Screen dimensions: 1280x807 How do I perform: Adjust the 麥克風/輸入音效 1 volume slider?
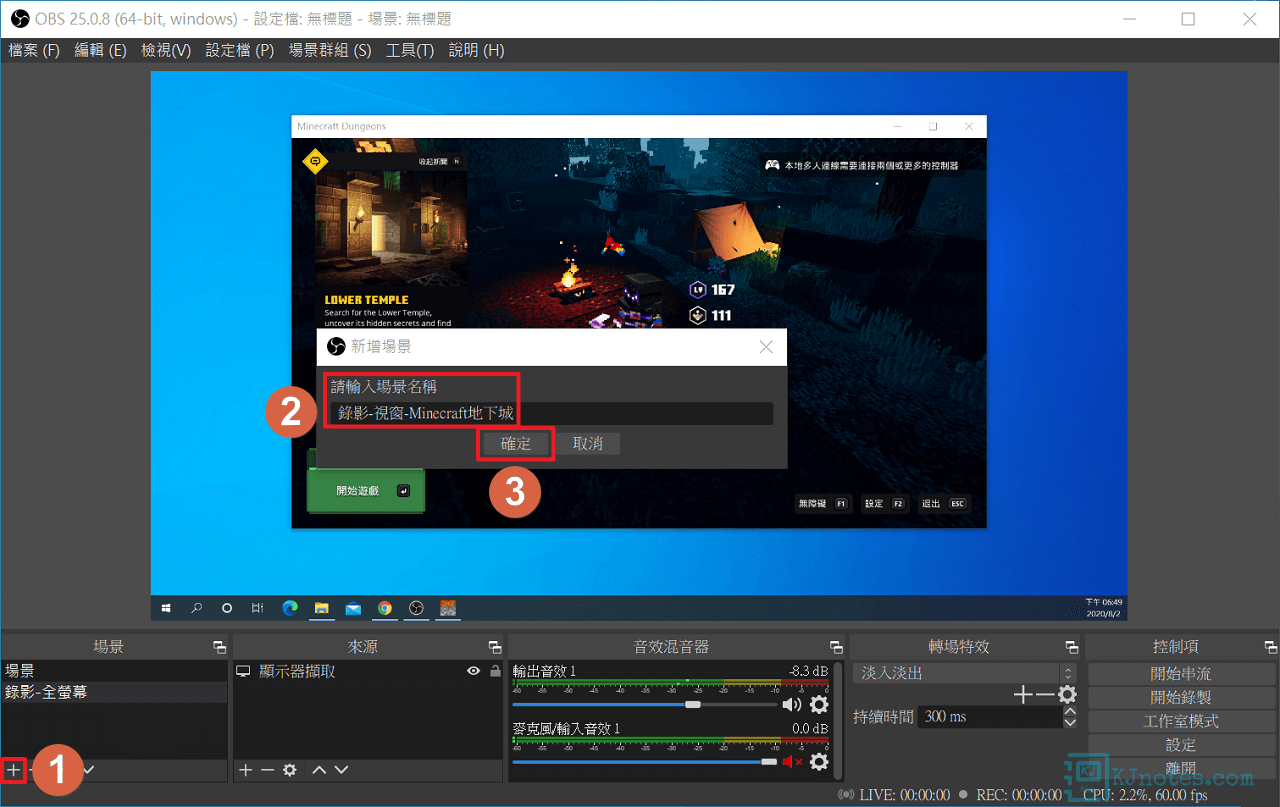[x=645, y=762]
